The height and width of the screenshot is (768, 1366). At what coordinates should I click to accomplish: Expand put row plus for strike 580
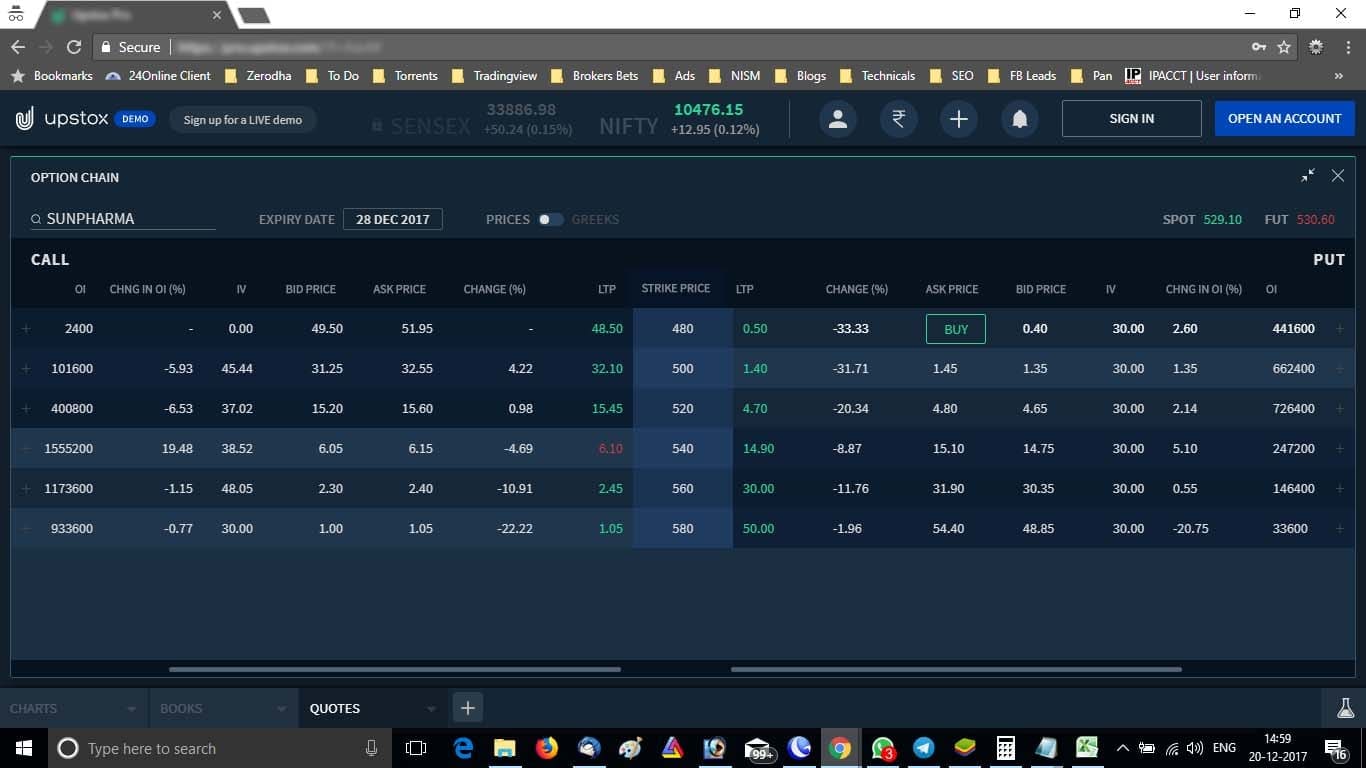click(1340, 529)
